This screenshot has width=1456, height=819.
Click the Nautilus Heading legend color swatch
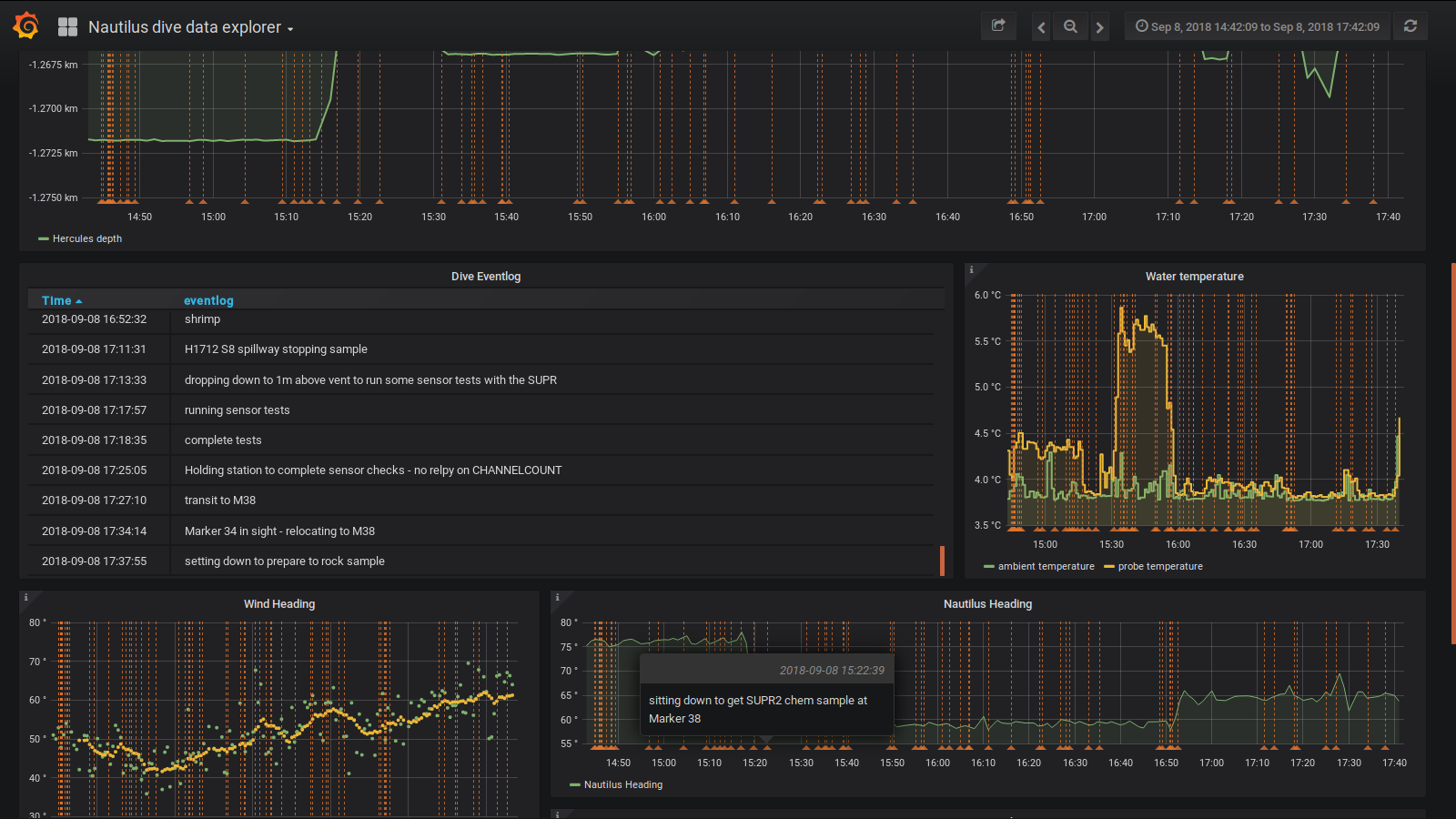pos(575,785)
